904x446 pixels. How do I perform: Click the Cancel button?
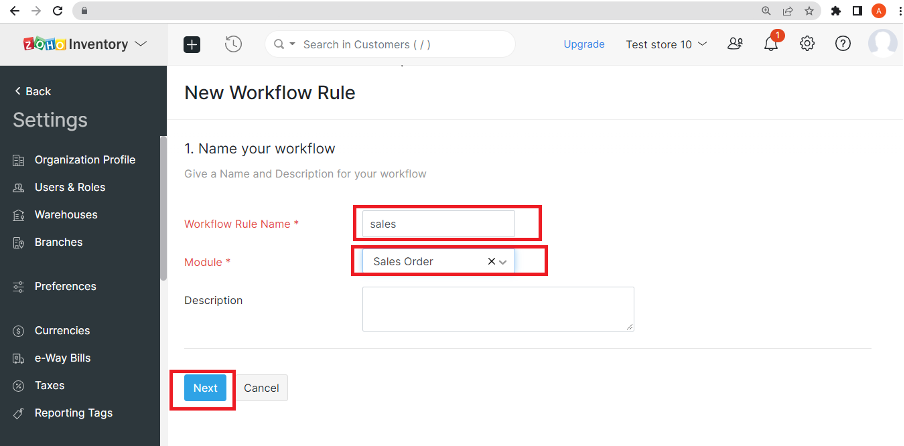tap(261, 388)
